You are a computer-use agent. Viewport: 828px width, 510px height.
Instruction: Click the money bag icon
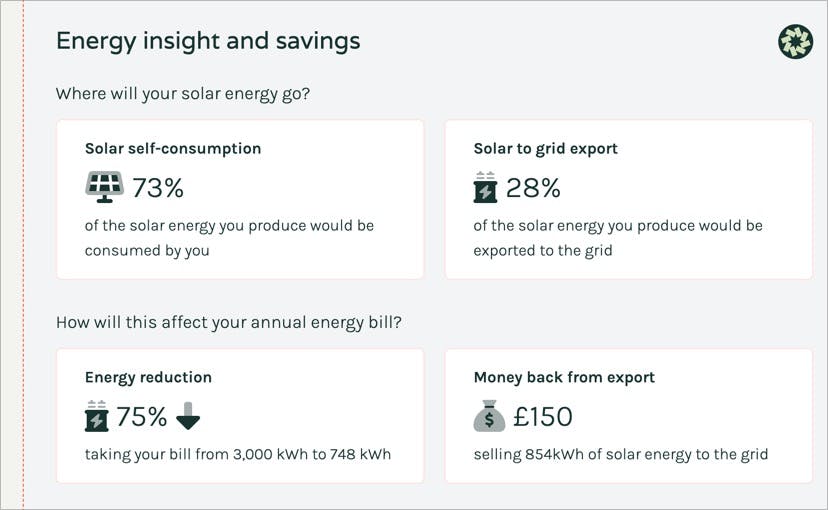click(489, 416)
